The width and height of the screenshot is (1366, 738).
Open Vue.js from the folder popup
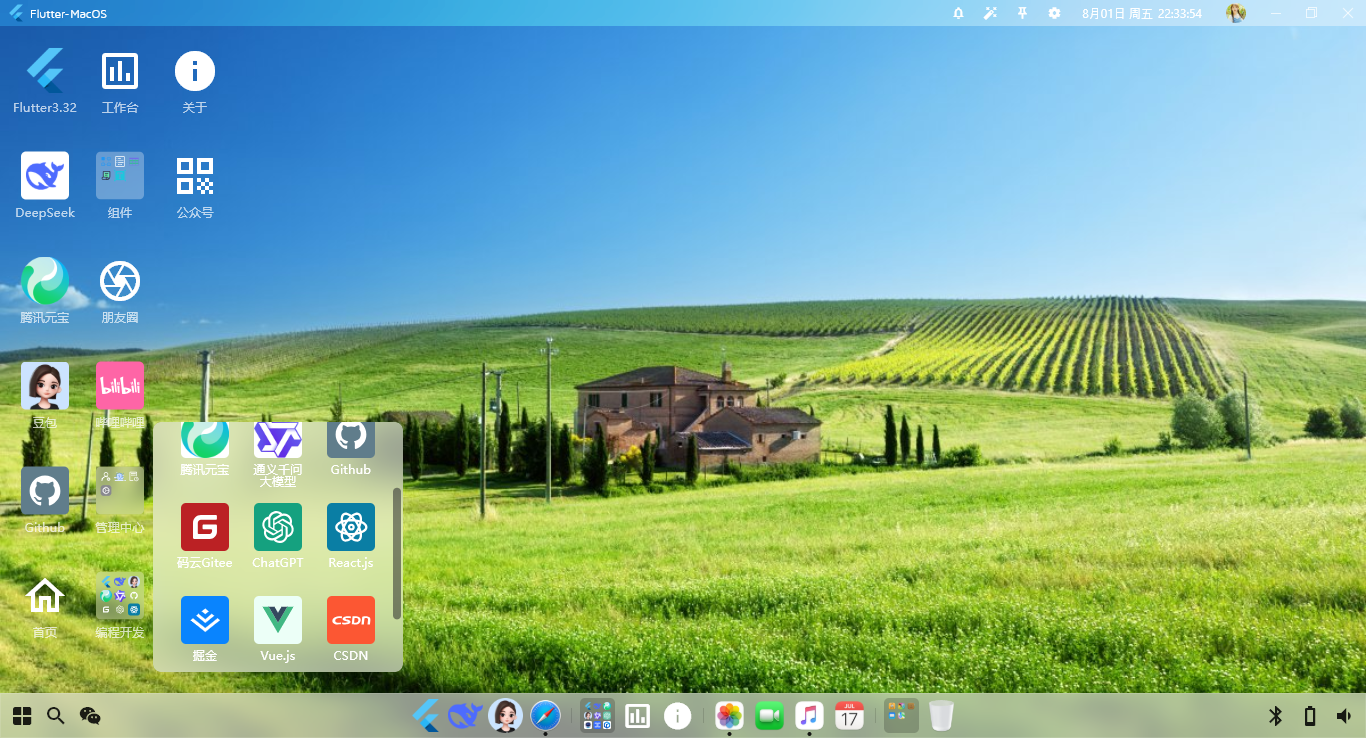tap(277, 620)
